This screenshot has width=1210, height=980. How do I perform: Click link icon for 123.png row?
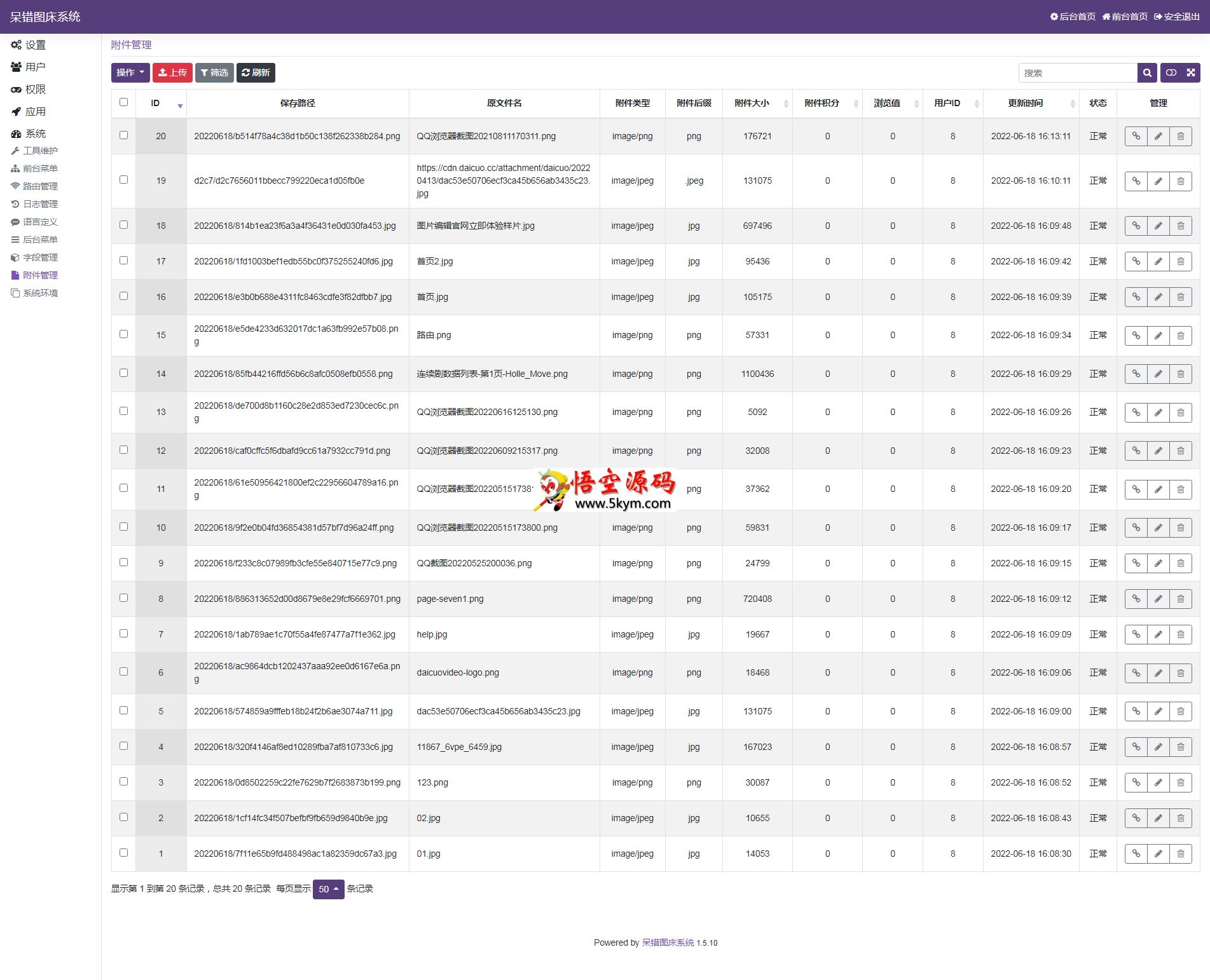point(1136,782)
